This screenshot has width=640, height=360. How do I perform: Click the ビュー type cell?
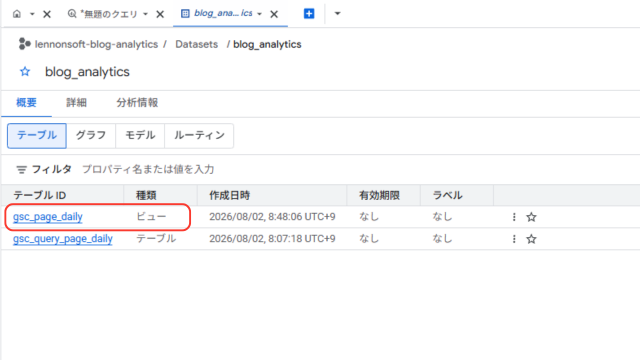click(151, 216)
